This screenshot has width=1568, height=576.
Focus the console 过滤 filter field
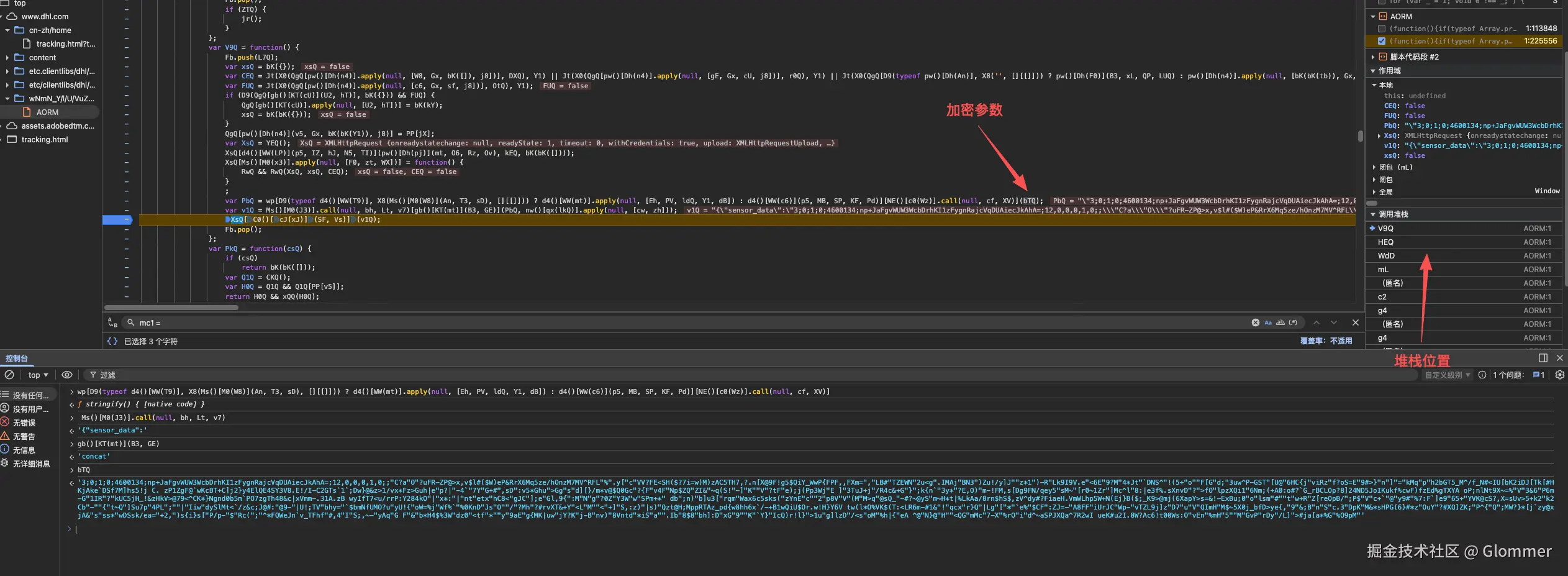click(751, 375)
